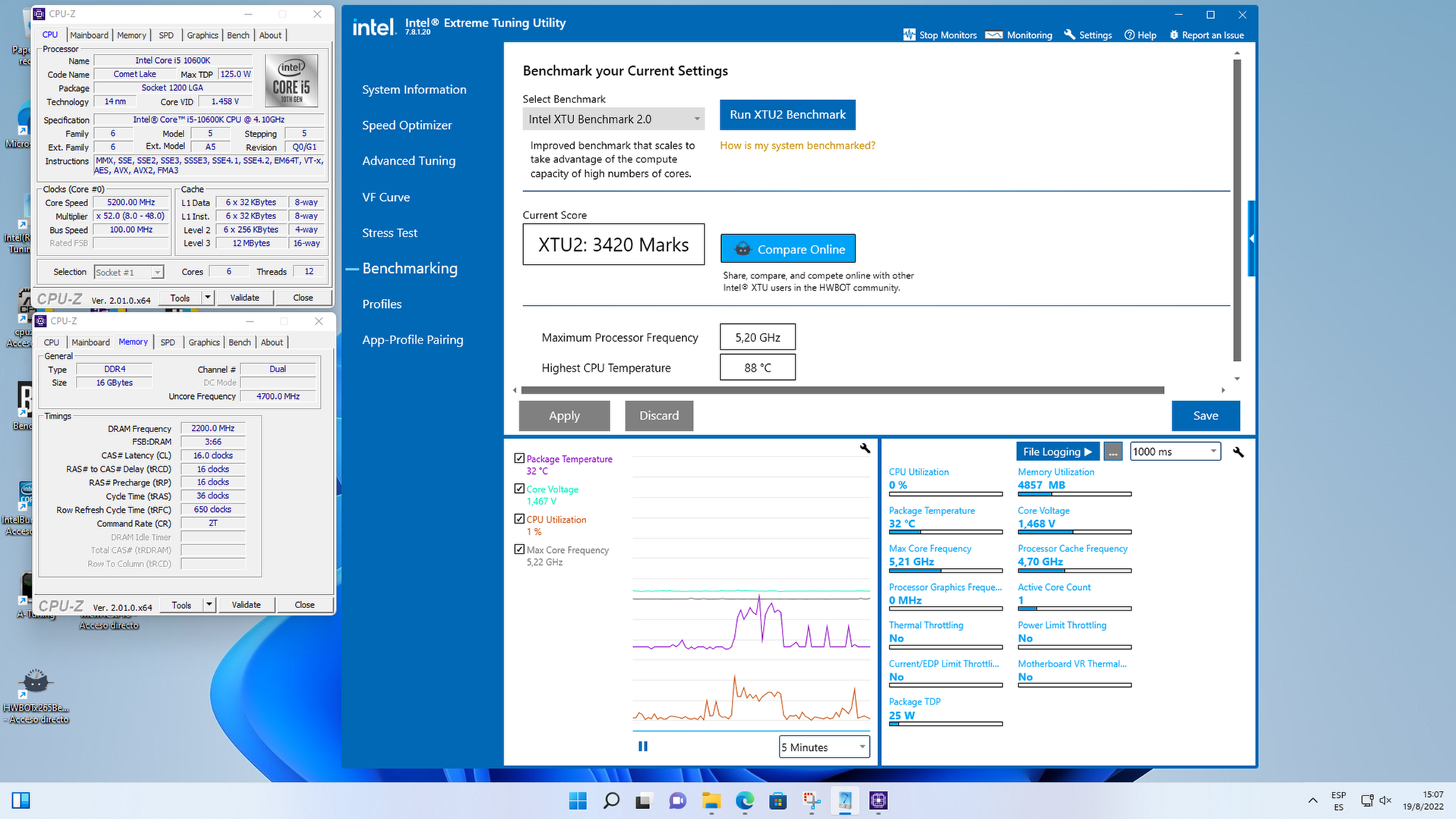Open Widgets icon at taskbar left
The height and width of the screenshot is (819, 1456).
(x=21, y=801)
